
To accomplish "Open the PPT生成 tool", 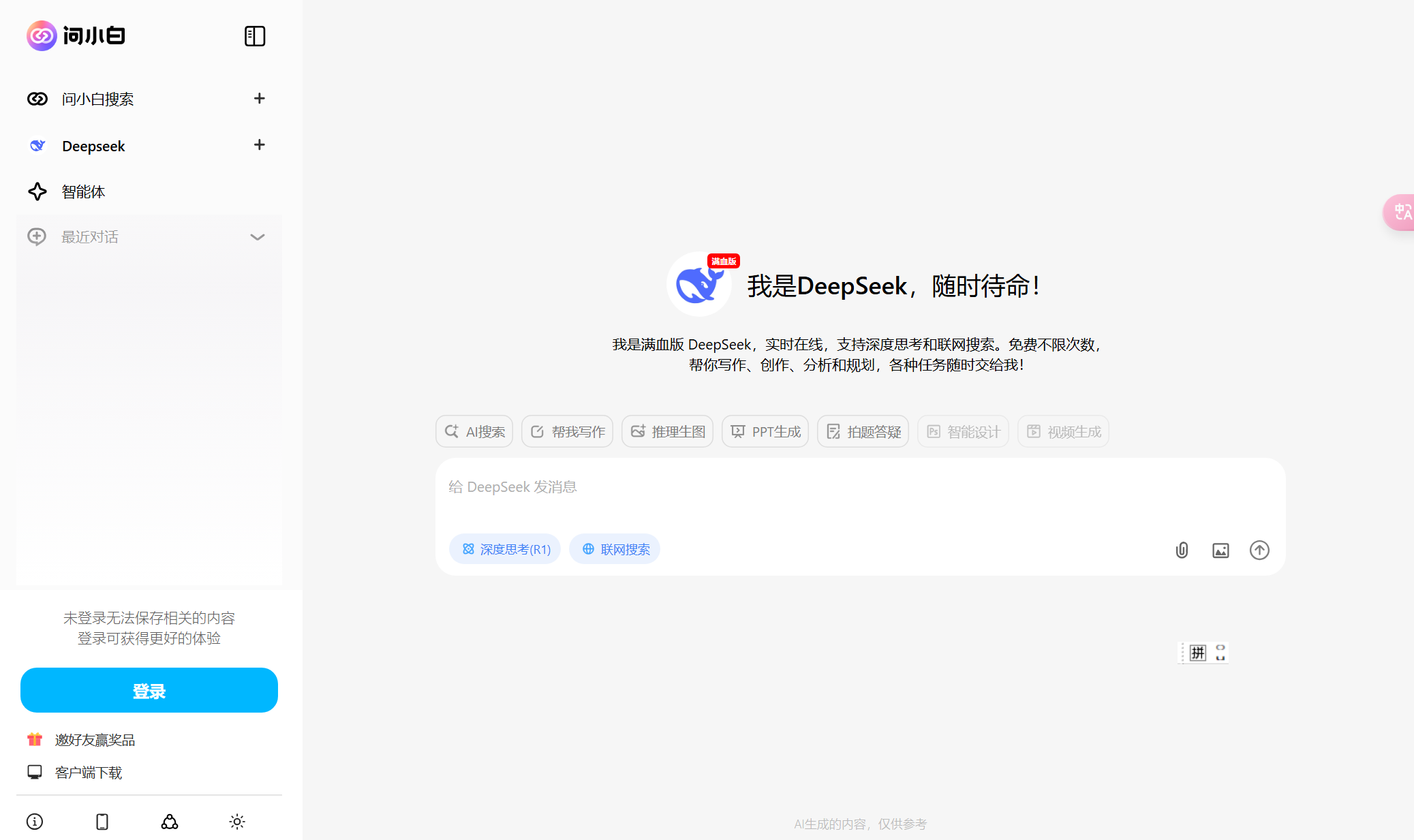I will 765,431.
